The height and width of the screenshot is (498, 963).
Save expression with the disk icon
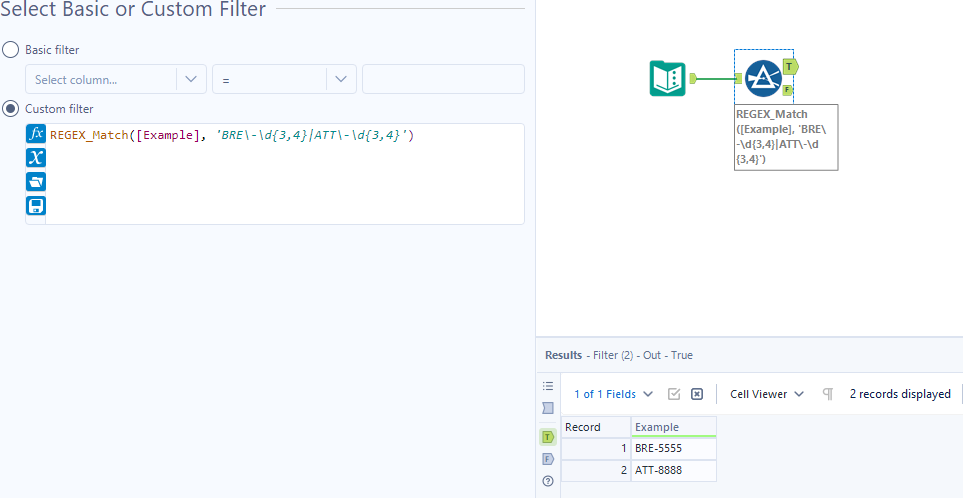point(36,205)
